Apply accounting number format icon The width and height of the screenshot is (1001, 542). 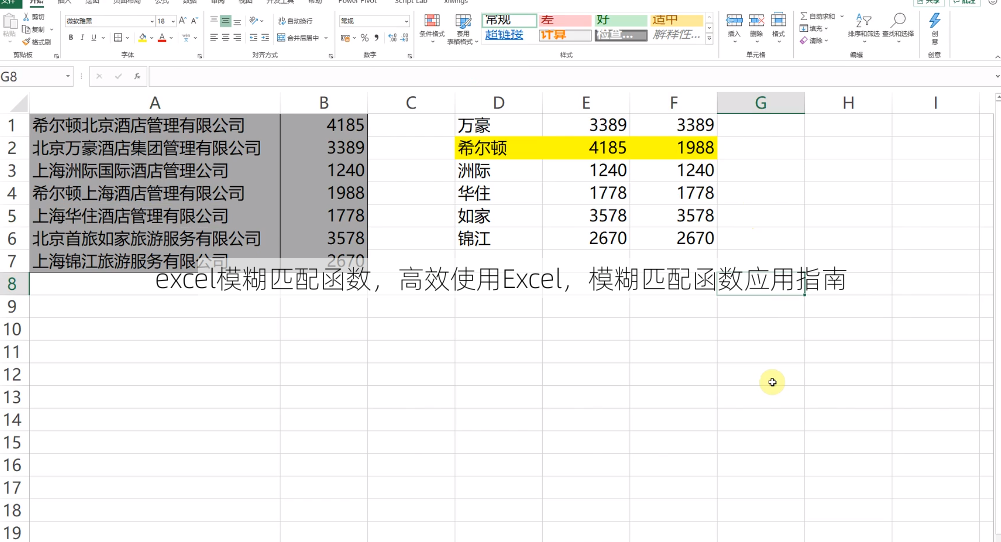[x=345, y=38]
